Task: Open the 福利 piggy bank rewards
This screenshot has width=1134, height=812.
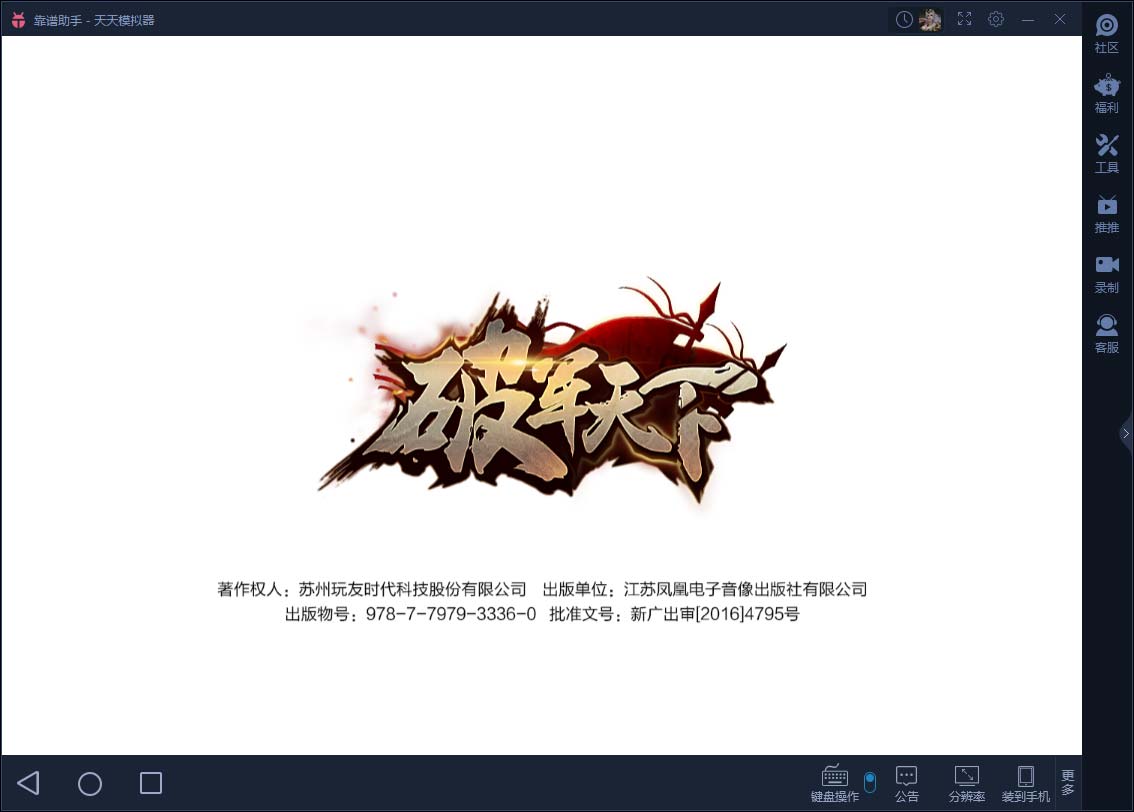Action: coord(1107,94)
